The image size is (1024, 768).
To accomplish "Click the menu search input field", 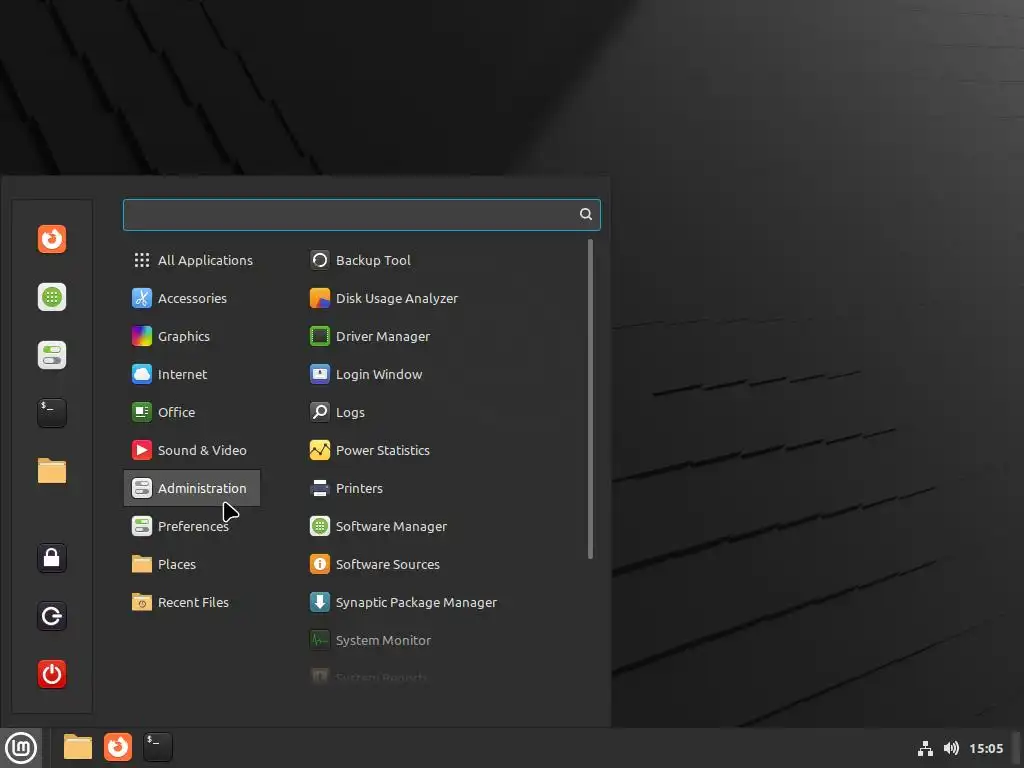I will (362, 215).
